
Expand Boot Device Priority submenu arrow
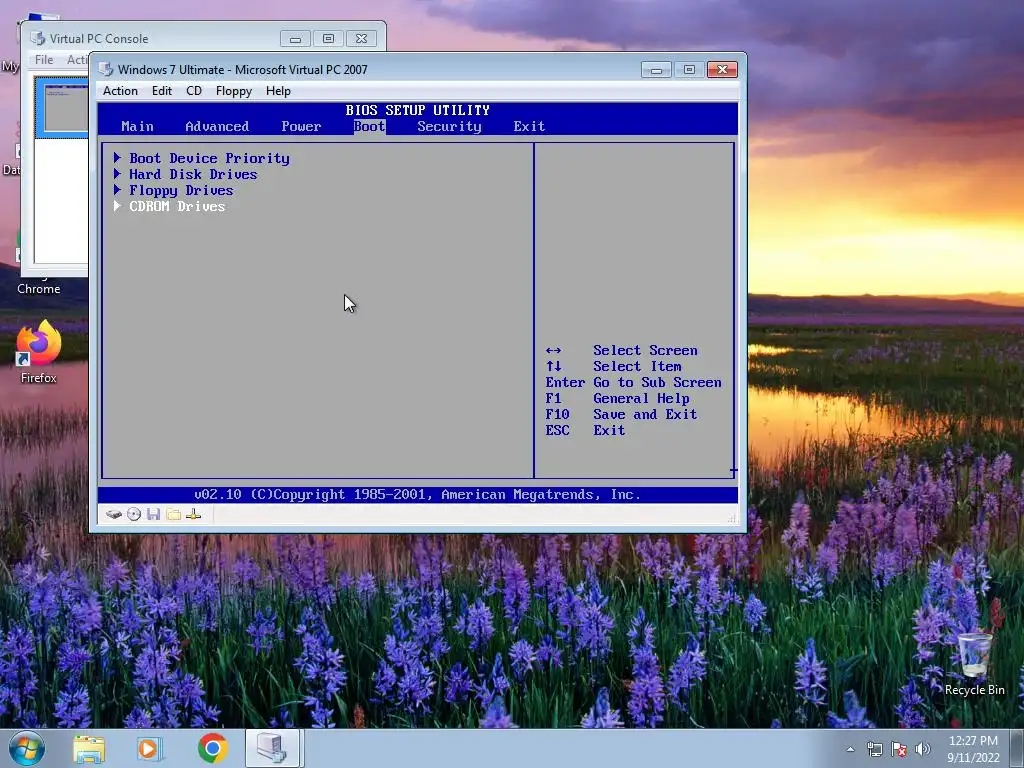point(118,157)
